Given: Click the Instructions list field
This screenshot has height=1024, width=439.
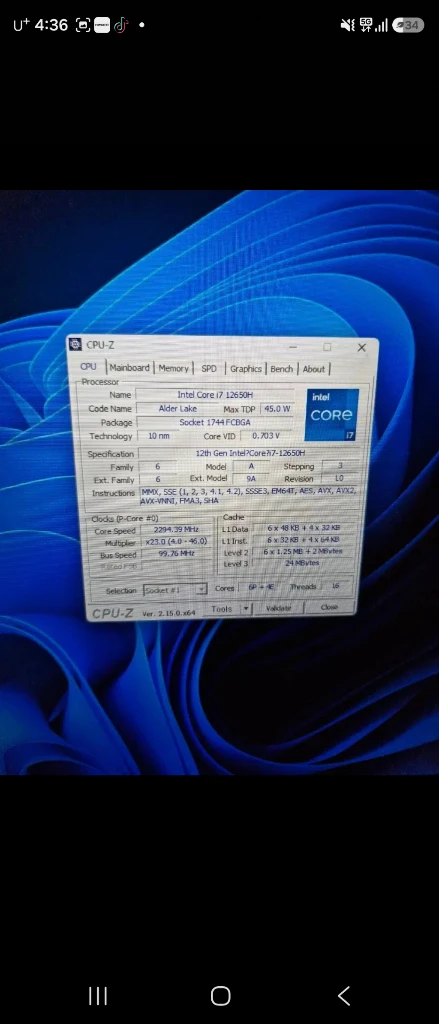Looking at the screenshot, I should [x=249, y=495].
